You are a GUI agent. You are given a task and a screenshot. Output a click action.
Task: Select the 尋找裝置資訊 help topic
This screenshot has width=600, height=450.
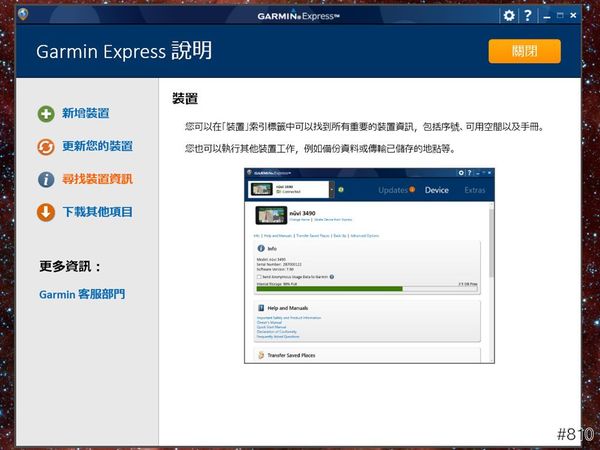(x=98, y=179)
